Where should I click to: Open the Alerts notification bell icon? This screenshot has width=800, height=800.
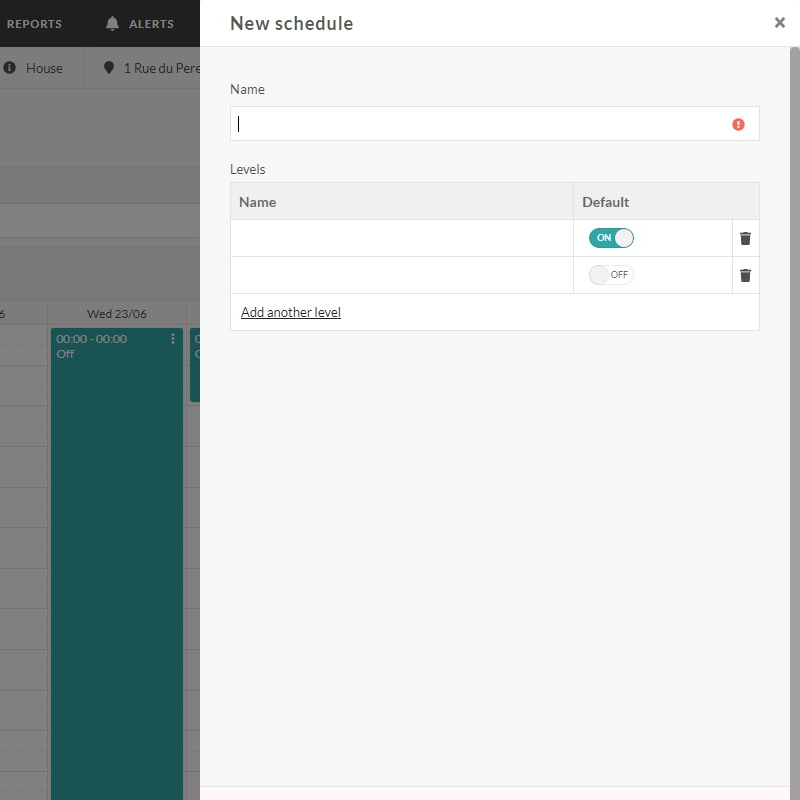[112, 22]
